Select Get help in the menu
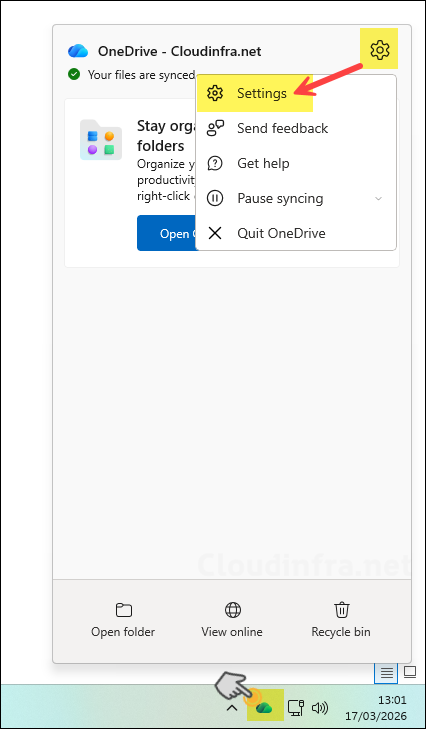Image resolution: width=426 pixels, height=729 pixels. pos(296,163)
